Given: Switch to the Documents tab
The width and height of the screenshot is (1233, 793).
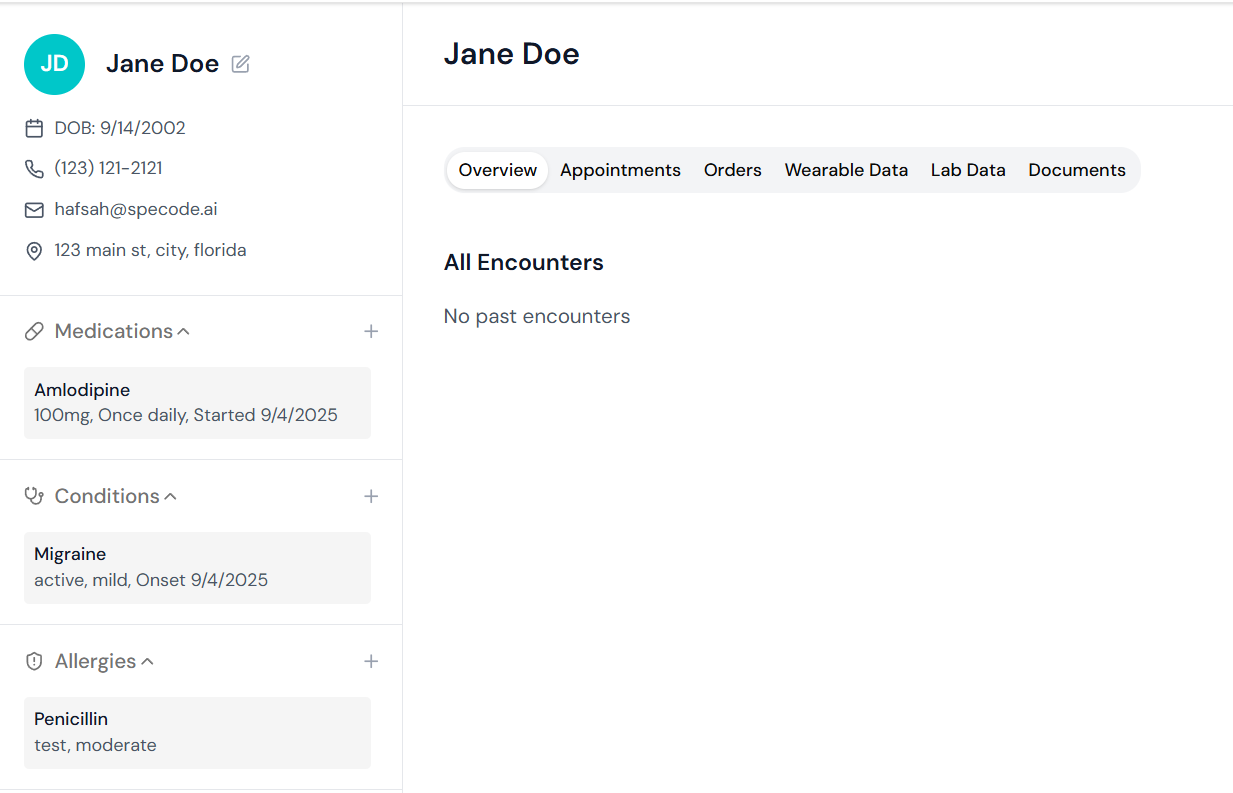Looking at the screenshot, I should coord(1077,170).
